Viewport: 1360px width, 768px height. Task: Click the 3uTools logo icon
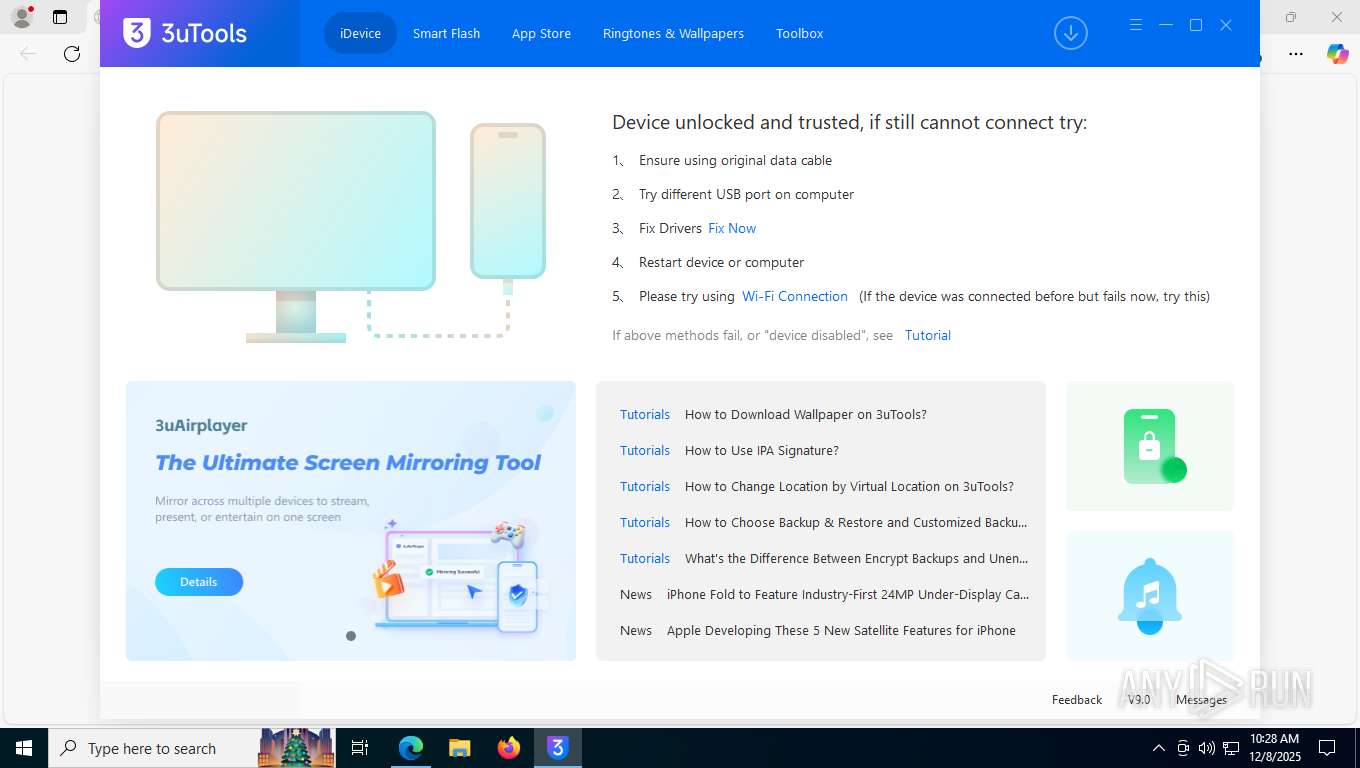point(137,33)
